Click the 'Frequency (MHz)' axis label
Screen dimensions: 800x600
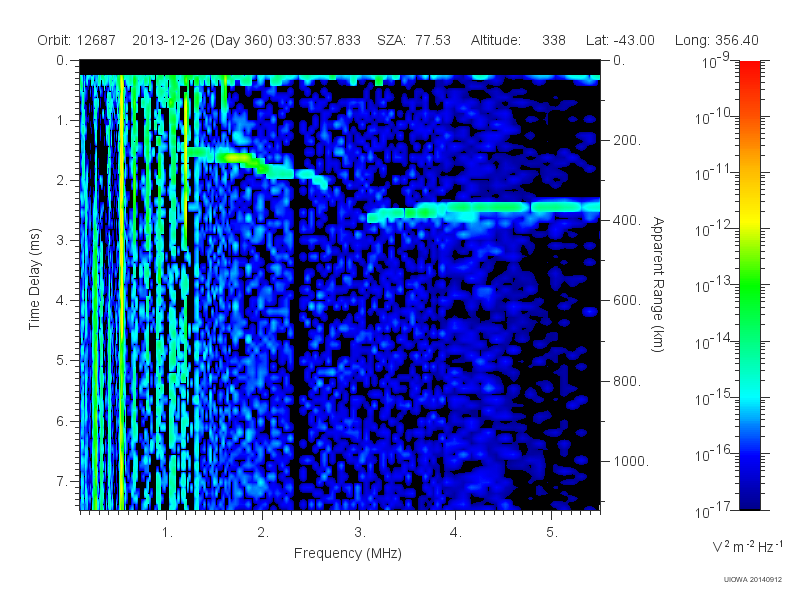(347, 553)
